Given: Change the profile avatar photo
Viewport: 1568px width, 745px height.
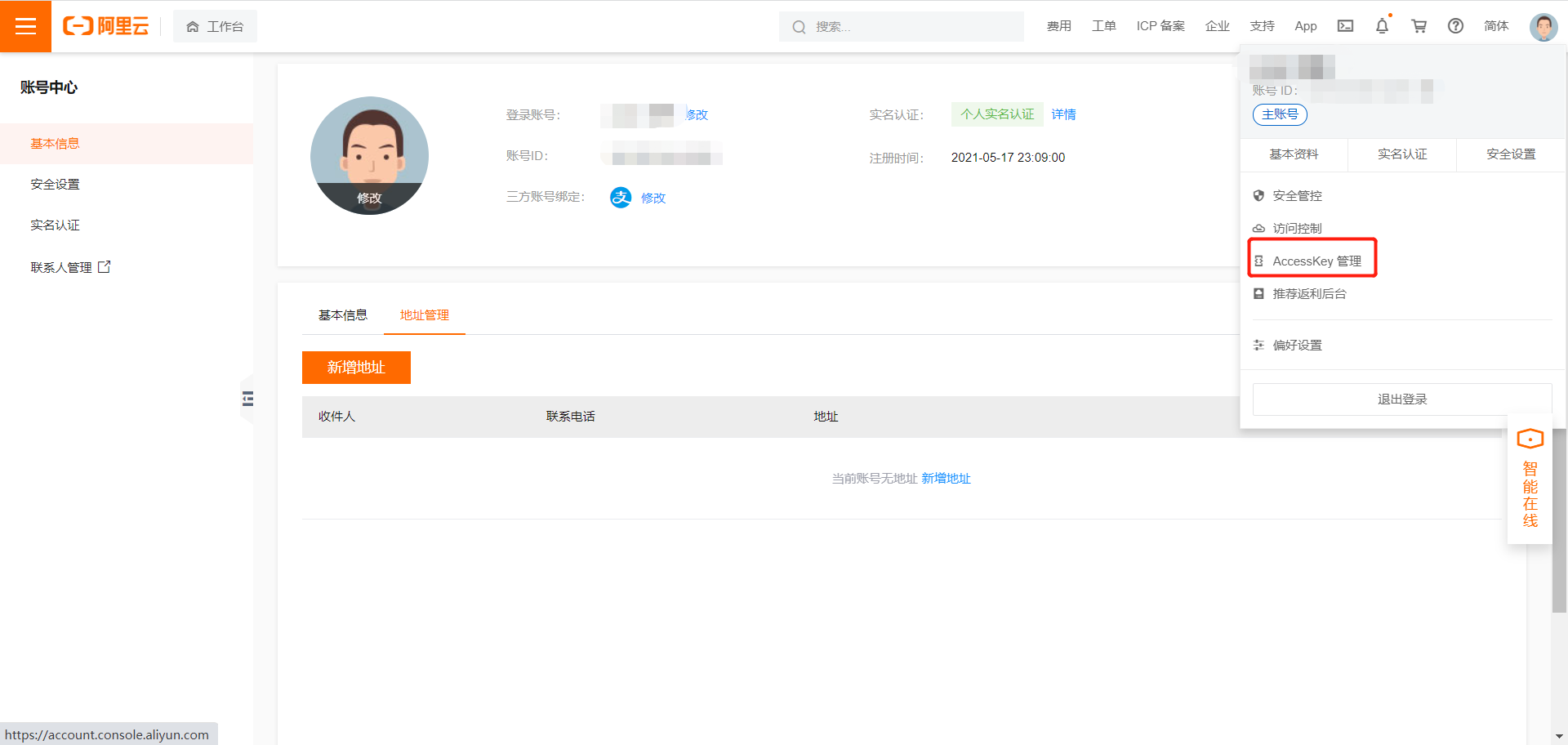Looking at the screenshot, I should click(369, 198).
